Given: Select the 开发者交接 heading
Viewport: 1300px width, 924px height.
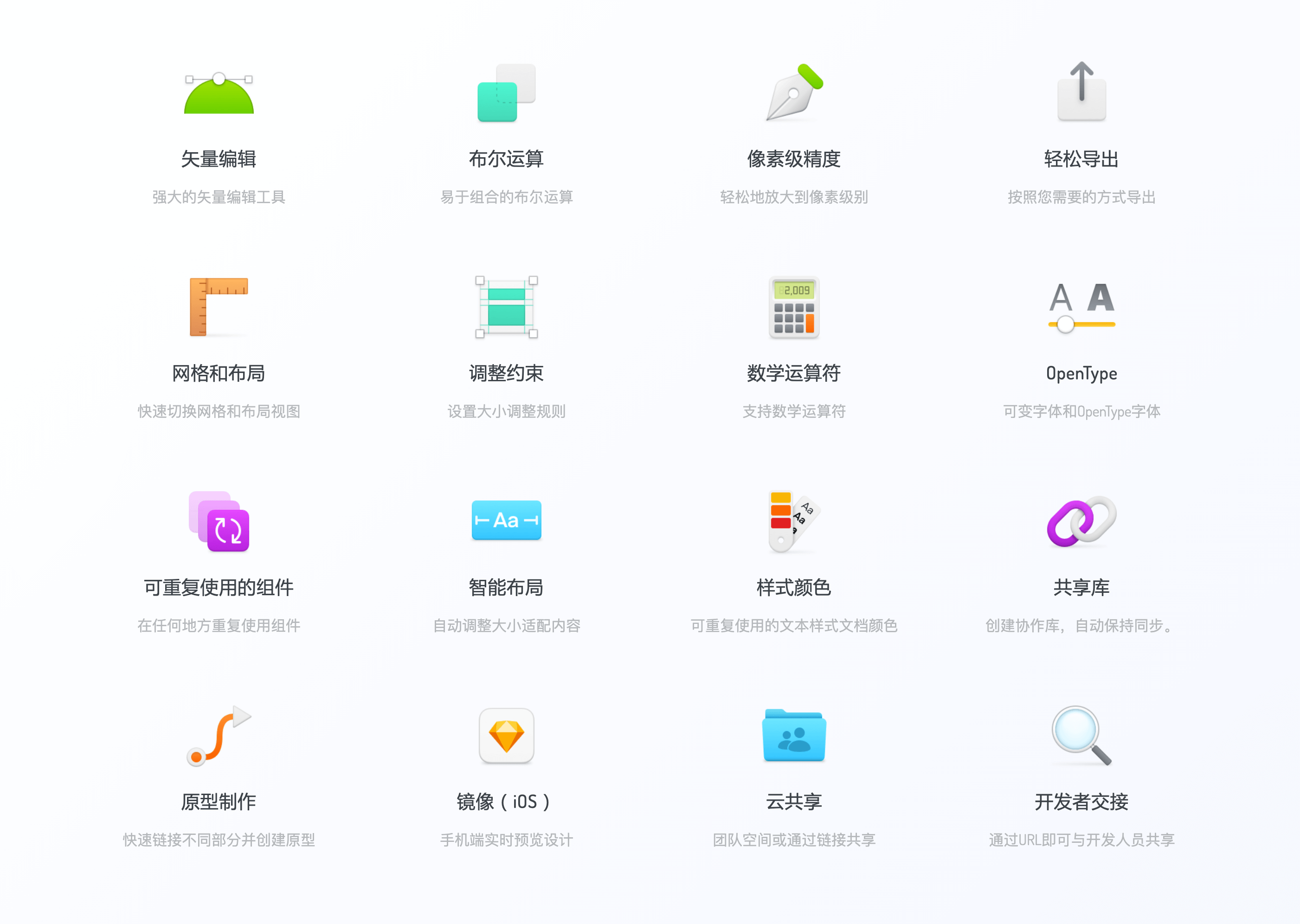Looking at the screenshot, I should click(1081, 802).
